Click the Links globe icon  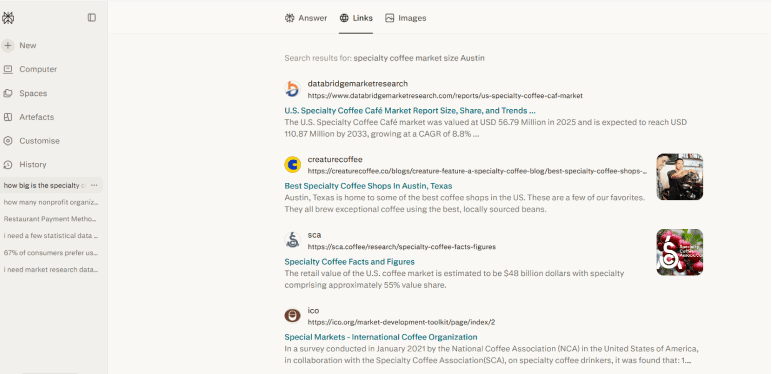point(344,18)
